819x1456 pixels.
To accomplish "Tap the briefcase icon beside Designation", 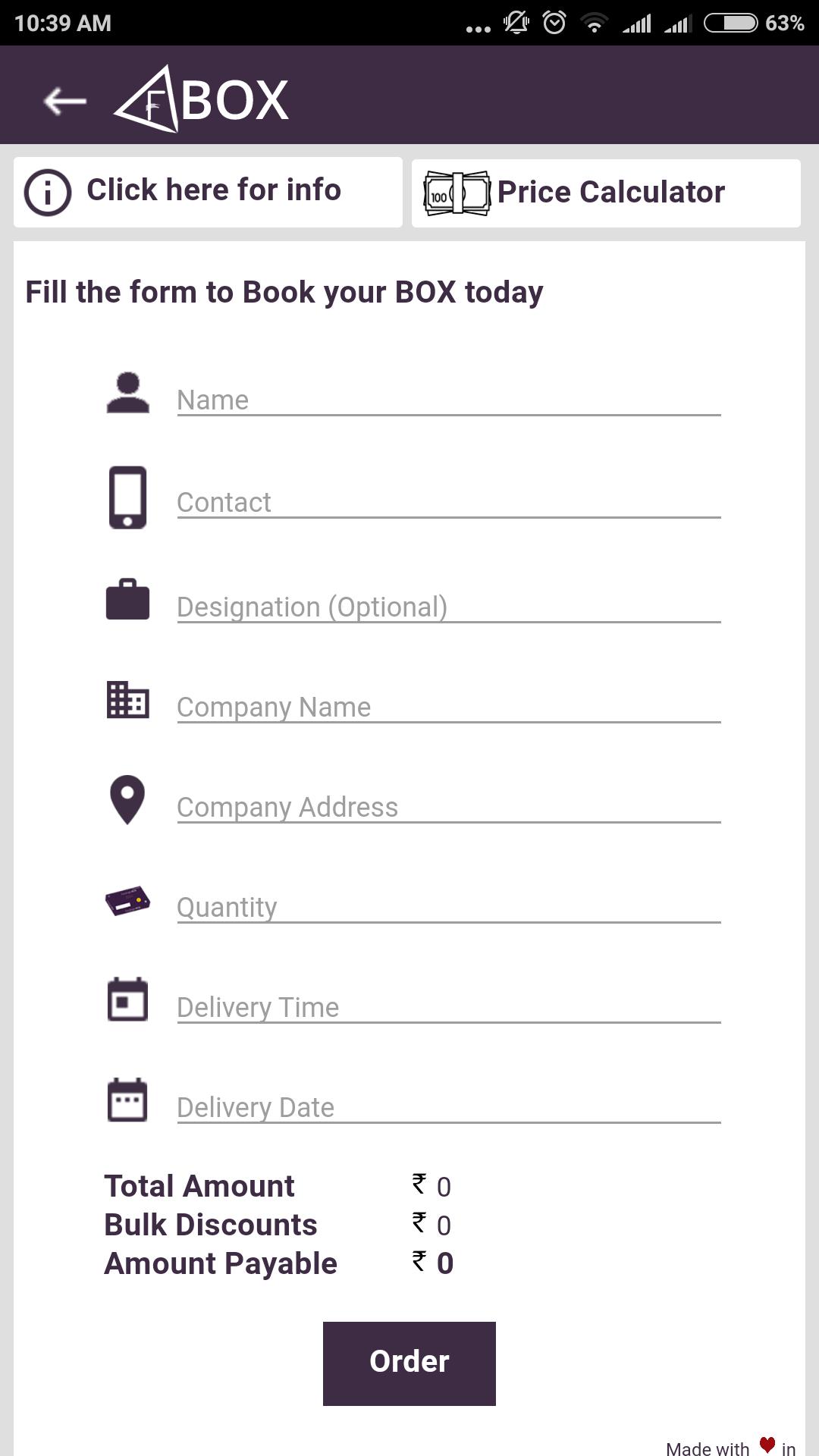I will [x=127, y=600].
